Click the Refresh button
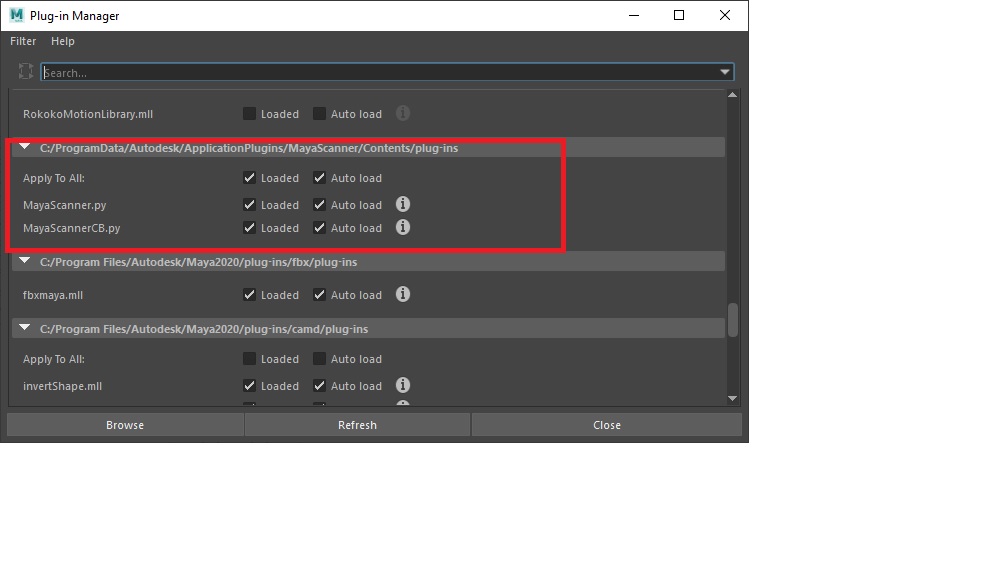 357,425
